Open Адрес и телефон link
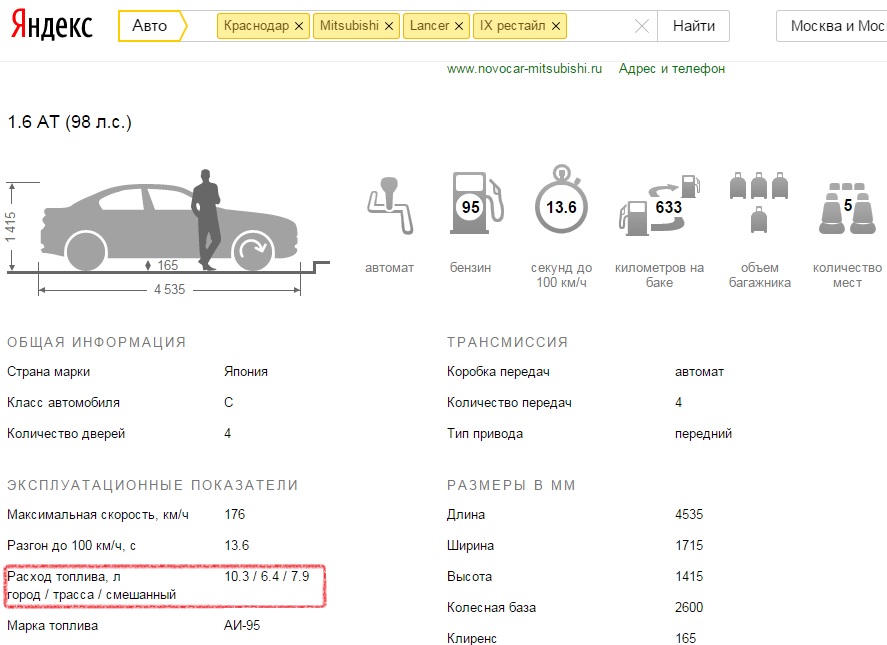 [671, 69]
